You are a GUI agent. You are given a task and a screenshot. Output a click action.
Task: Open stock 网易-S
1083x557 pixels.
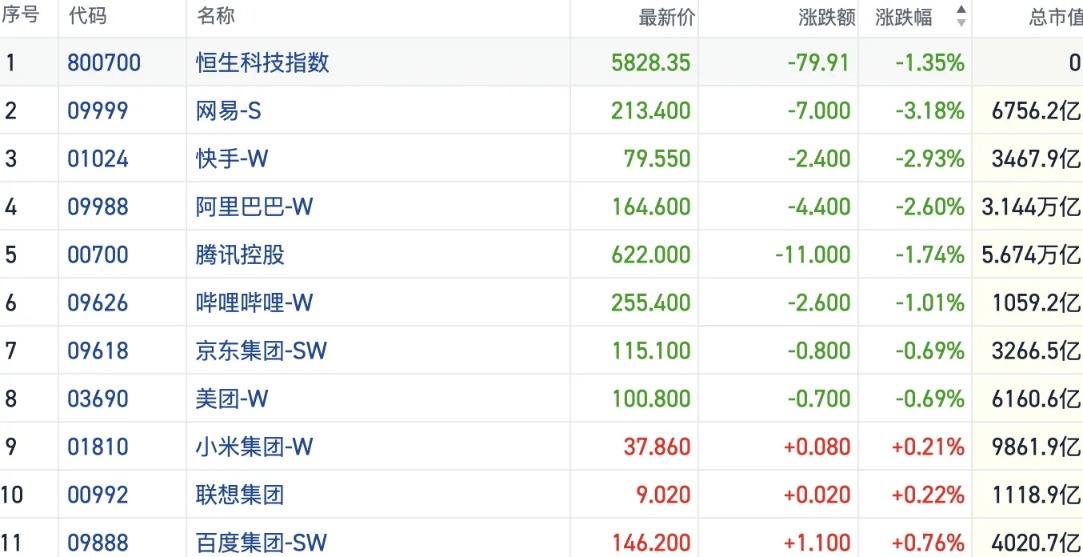228,111
